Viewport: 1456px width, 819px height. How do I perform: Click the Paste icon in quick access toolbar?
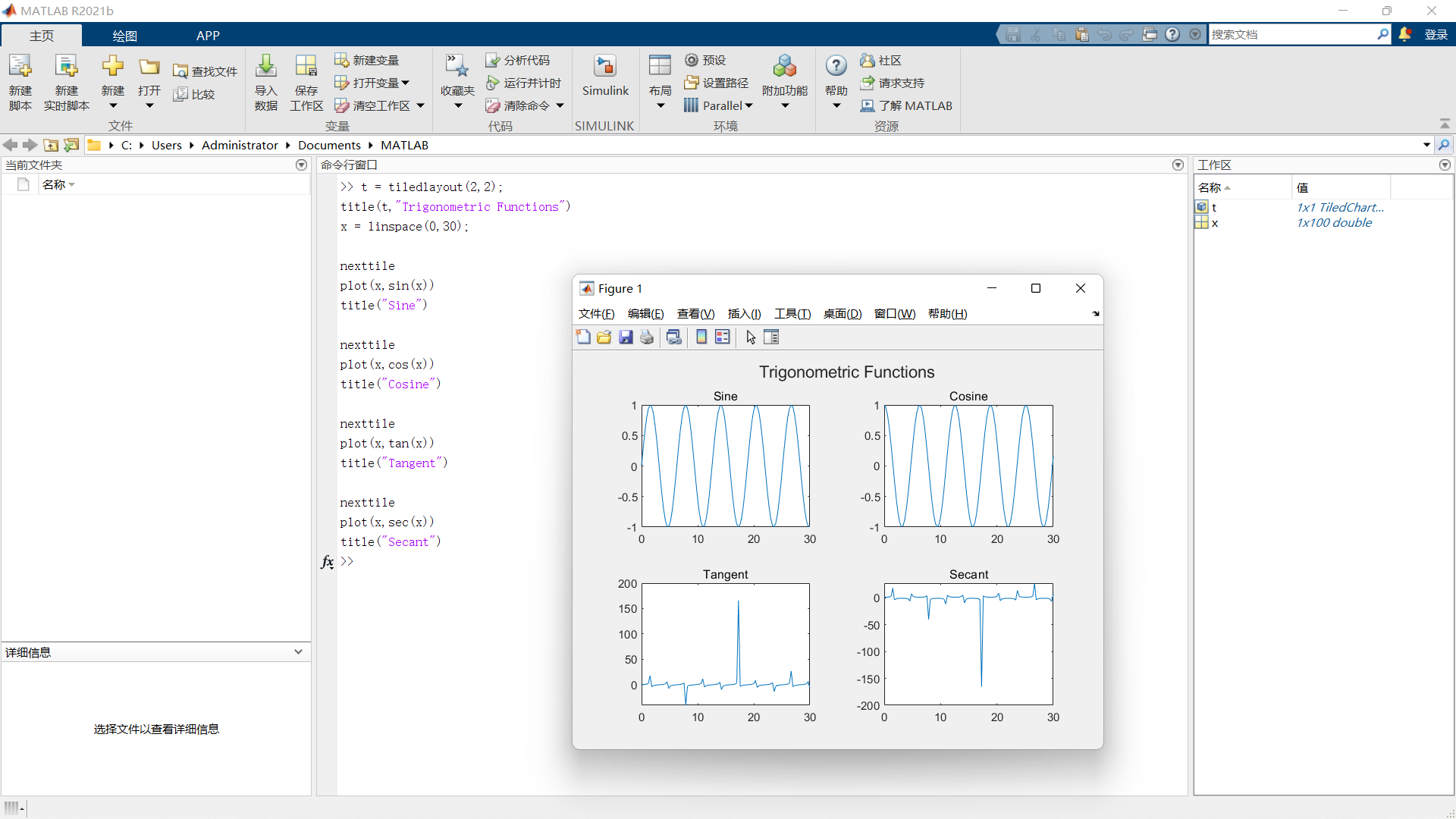point(1081,34)
